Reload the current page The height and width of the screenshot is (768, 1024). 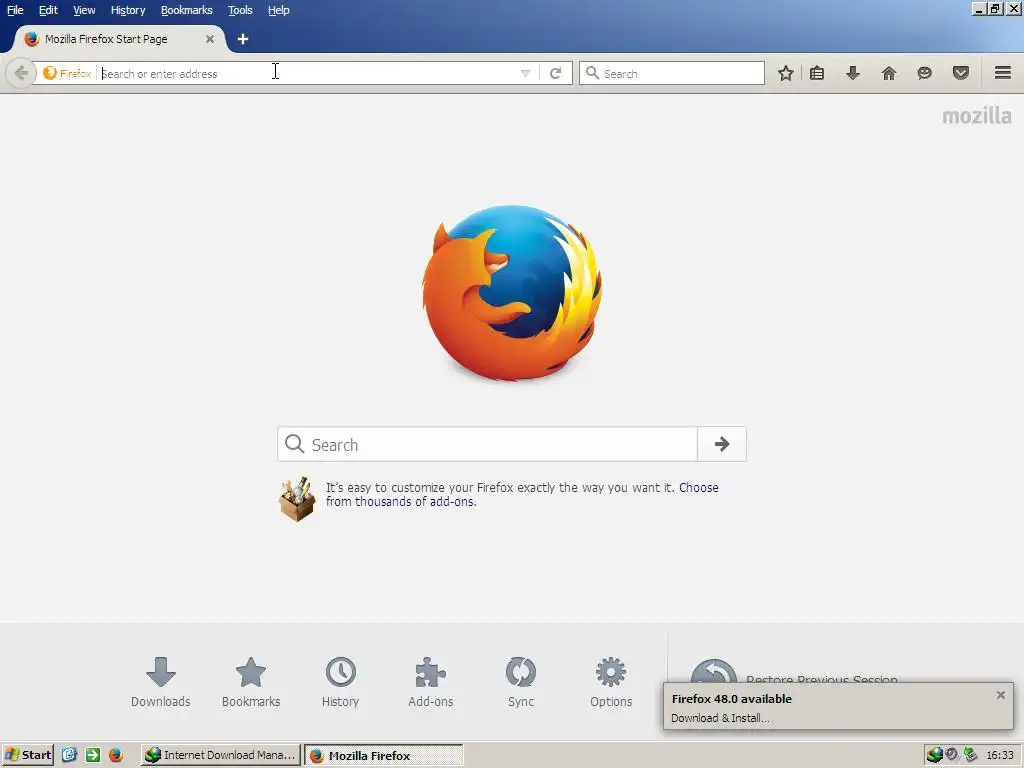pos(556,73)
